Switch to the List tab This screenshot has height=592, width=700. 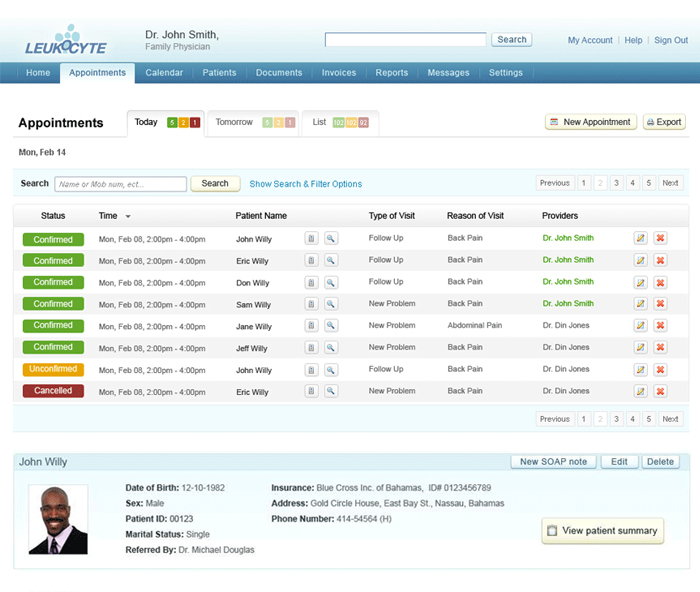pyautogui.click(x=340, y=123)
